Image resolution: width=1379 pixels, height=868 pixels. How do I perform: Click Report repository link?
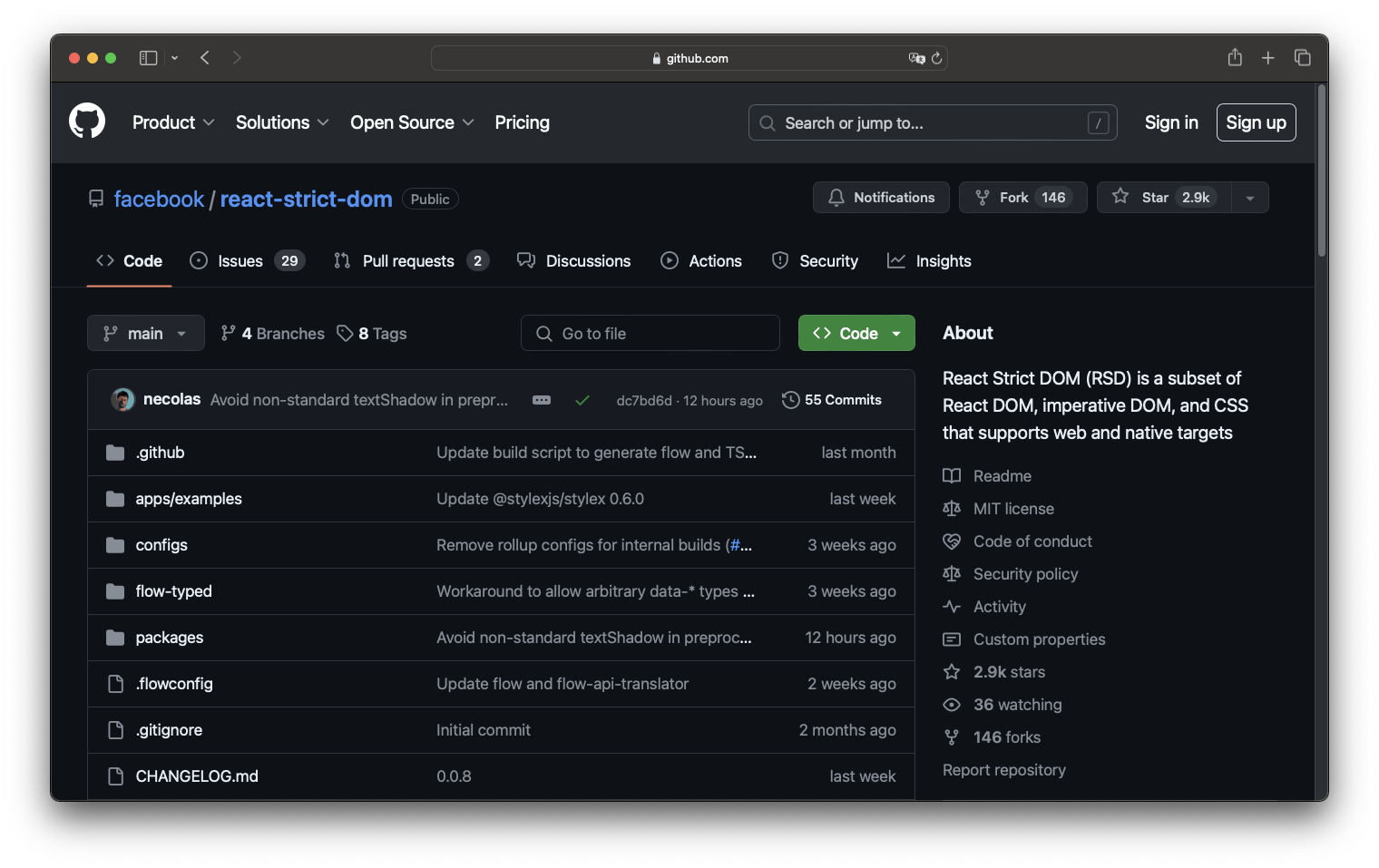[1003, 770]
